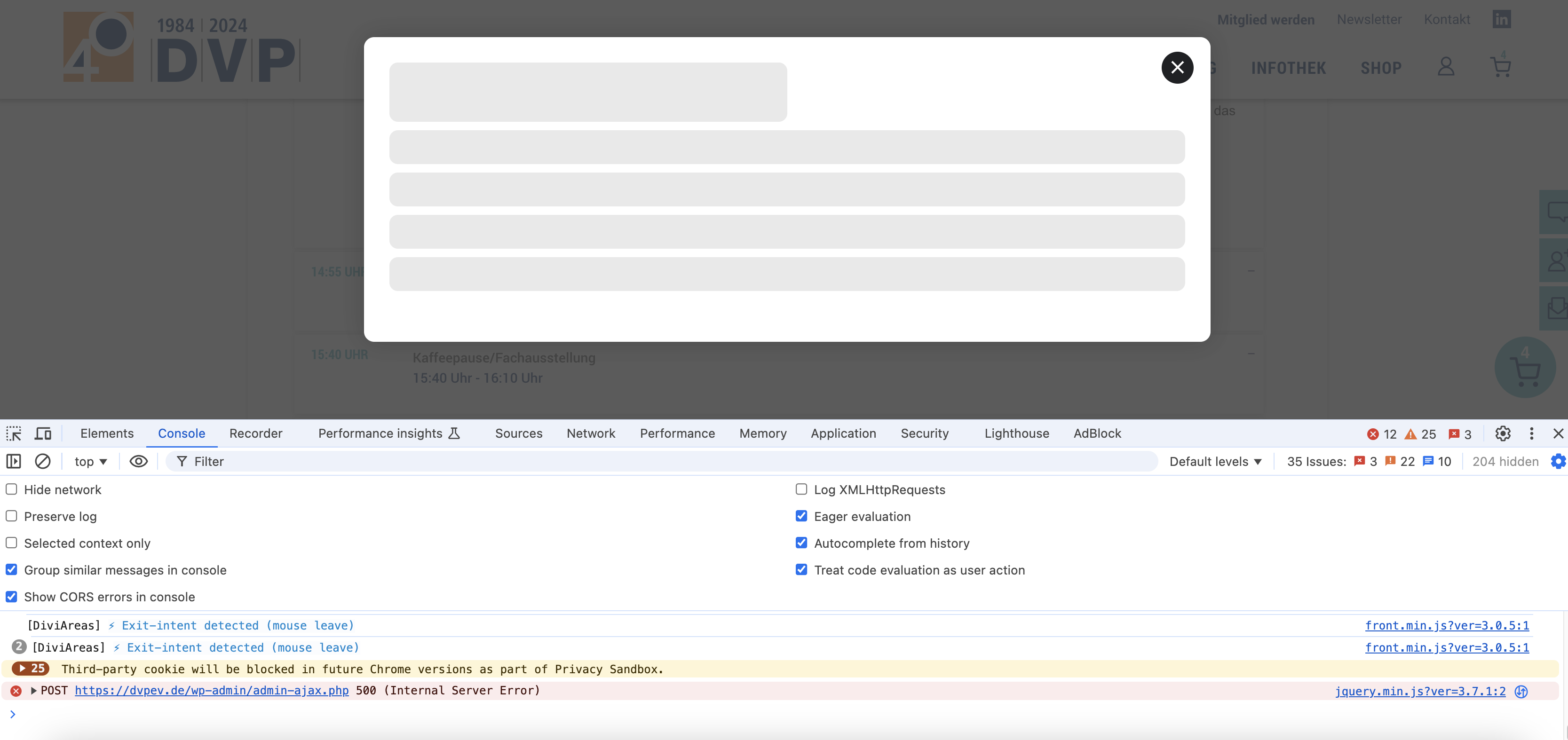The width and height of the screenshot is (1568, 740).
Task: Toggle the device toolbar icon
Action: click(x=43, y=433)
